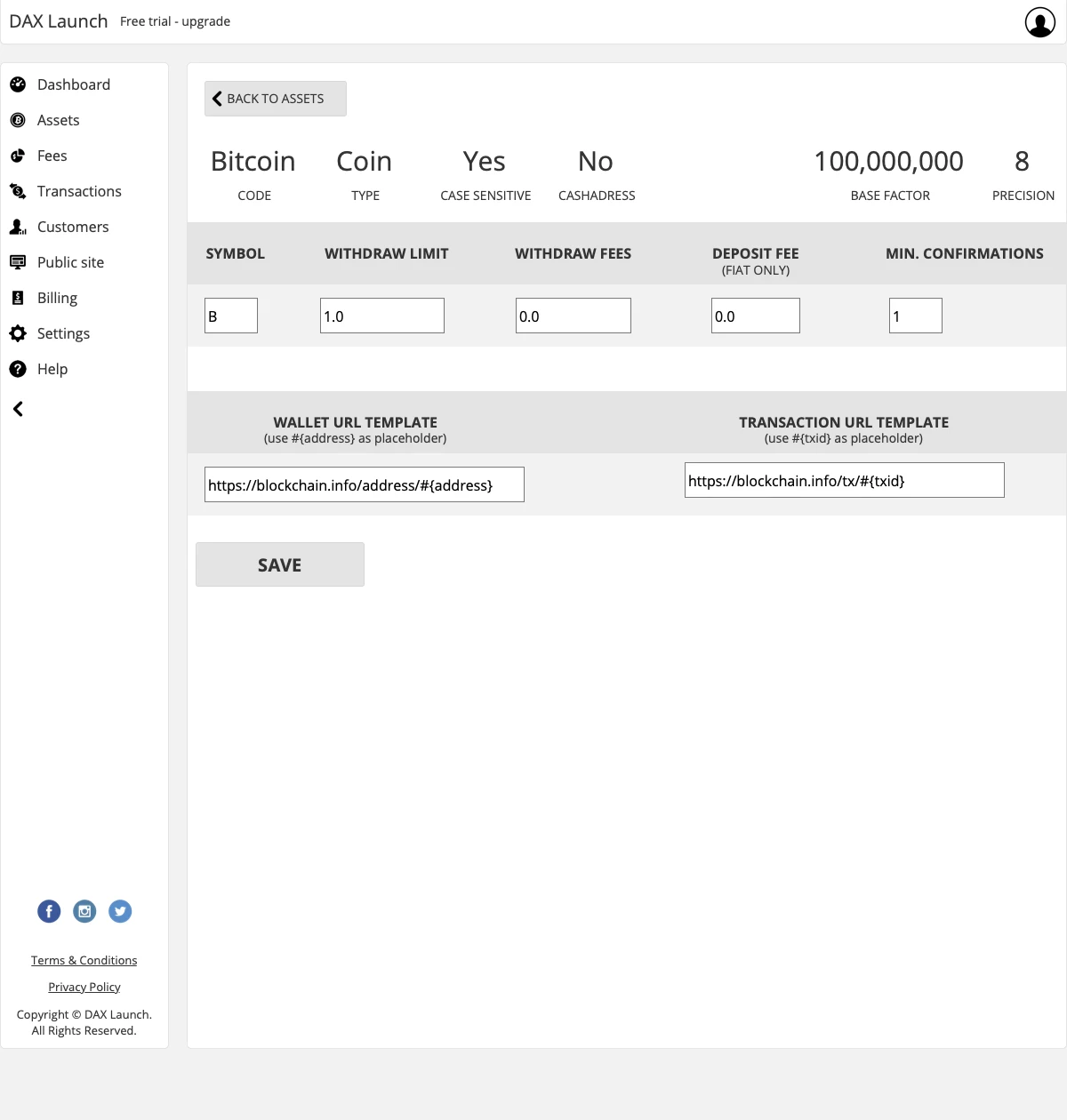The image size is (1067, 1120).
Task: Focus the Withdraw Limit input field
Action: [382, 316]
